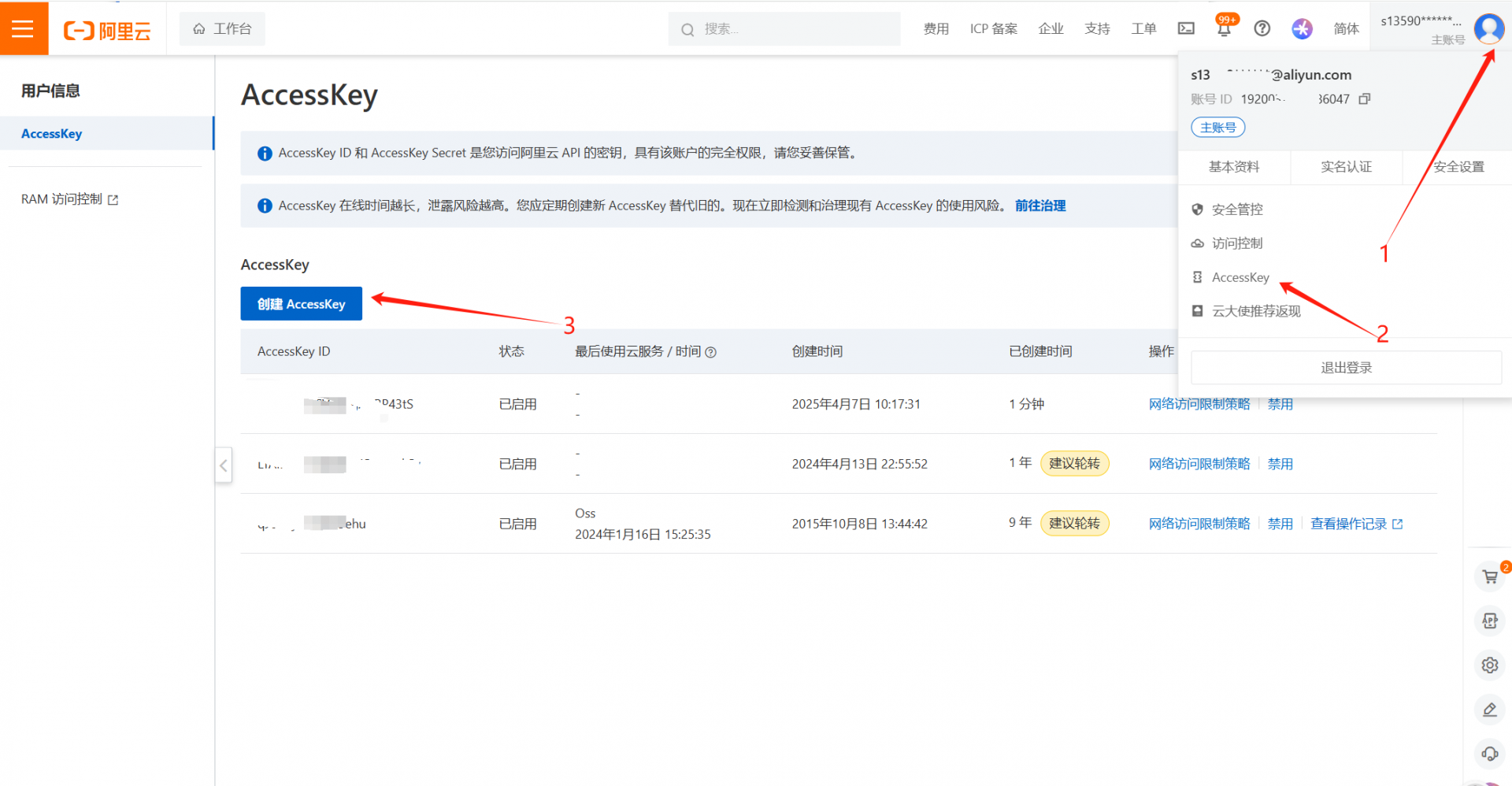Image resolution: width=1512 pixels, height=786 pixels.
Task: Open the help question mark icon
Action: (1262, 29)
